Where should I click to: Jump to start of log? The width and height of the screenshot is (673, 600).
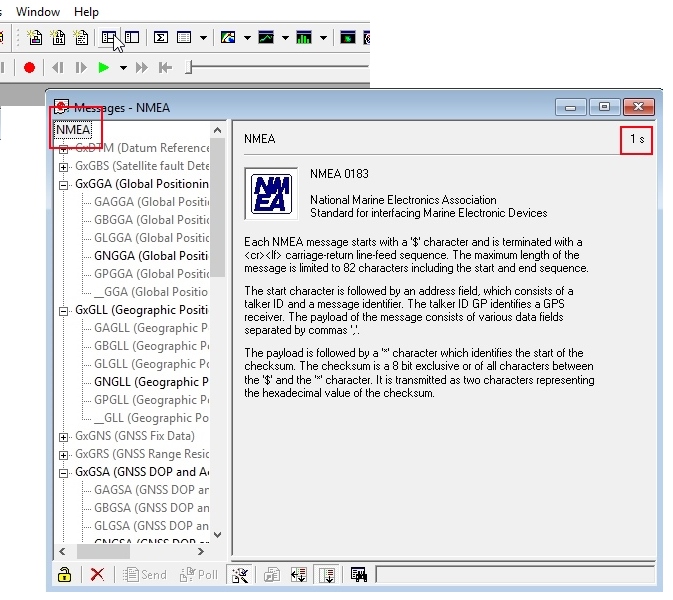point(165,68)
